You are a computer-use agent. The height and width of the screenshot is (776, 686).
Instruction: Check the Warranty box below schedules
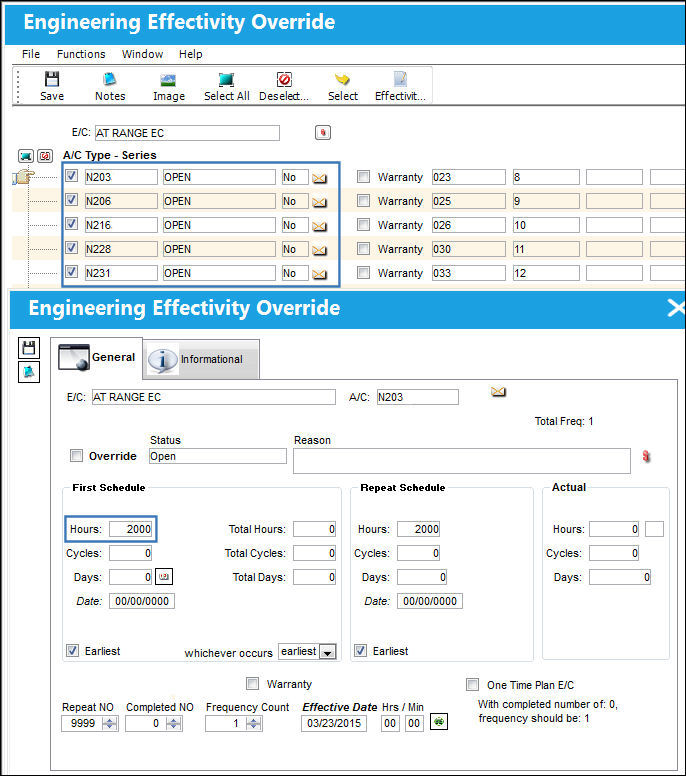(x=252, y=683)
